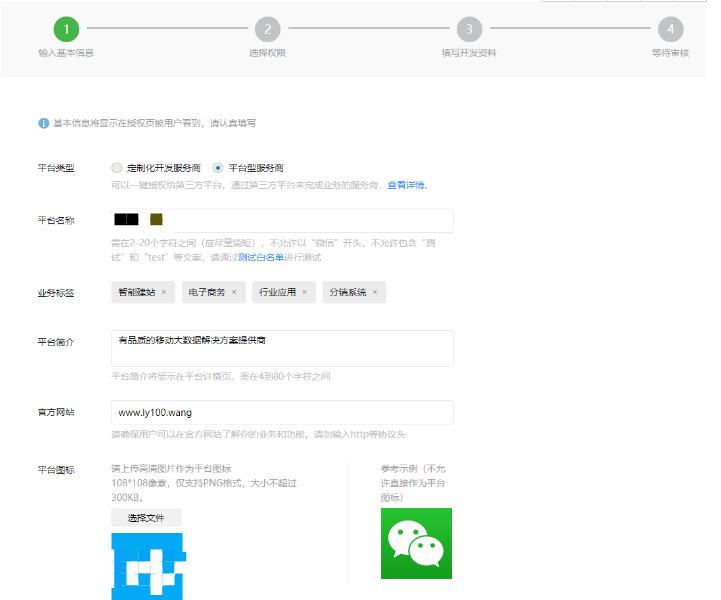721x600 pixels.
Task: Remove the 行业应用 tag using its x
Action: [305, 292]
